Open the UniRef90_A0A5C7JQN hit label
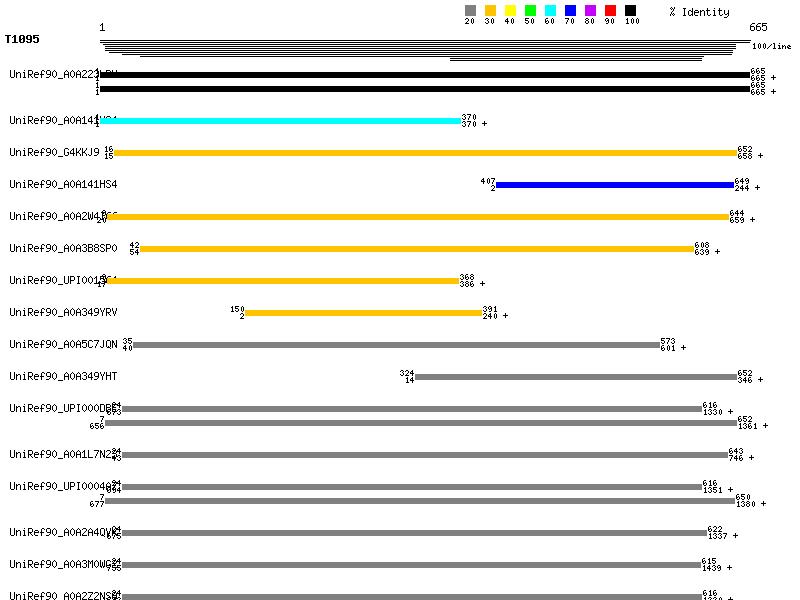 63,345
